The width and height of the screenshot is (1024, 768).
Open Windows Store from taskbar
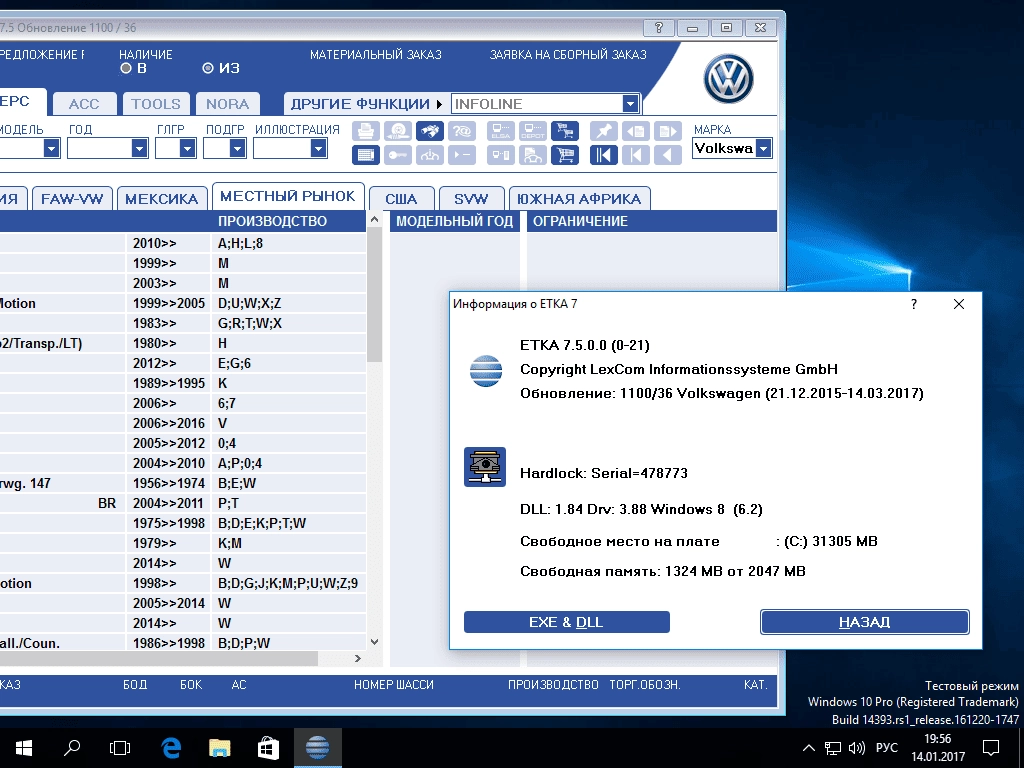268,748
